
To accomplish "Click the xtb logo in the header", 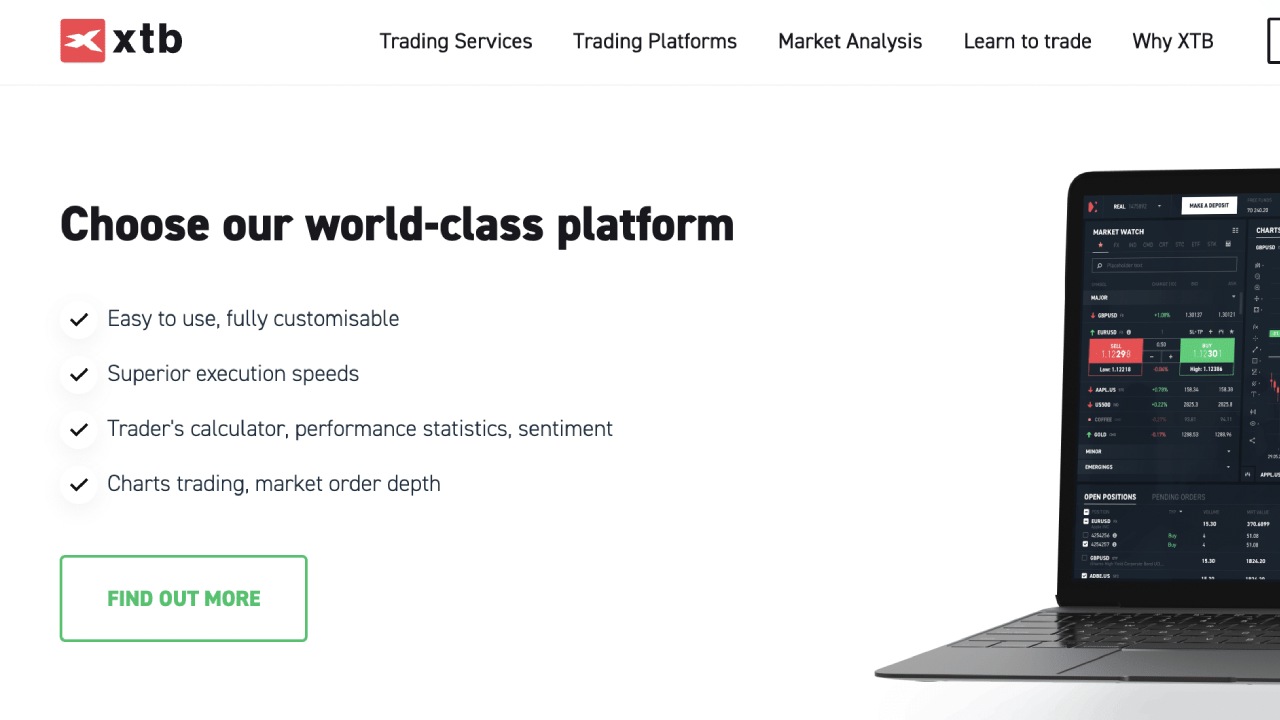I will 121,41.
